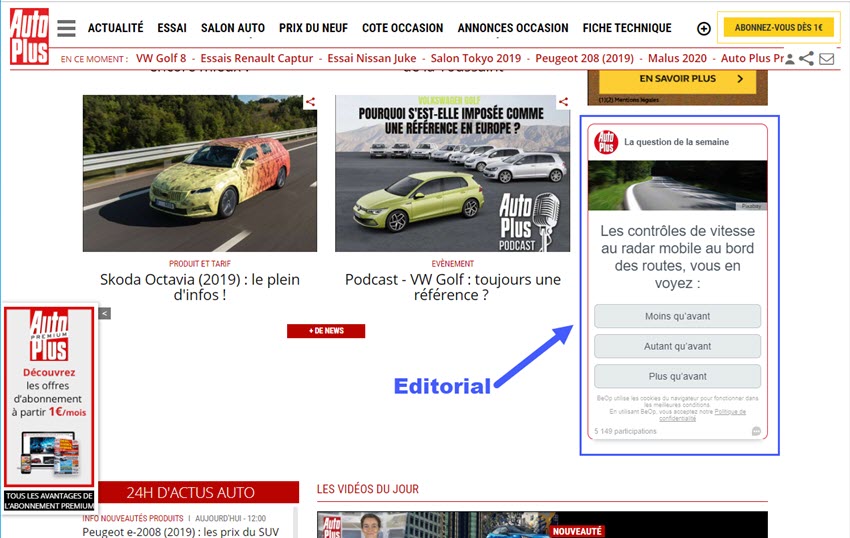This screenshot has width=850, height=538.
Task: Open the SALON AUTO menu
Action: point(233,28)
